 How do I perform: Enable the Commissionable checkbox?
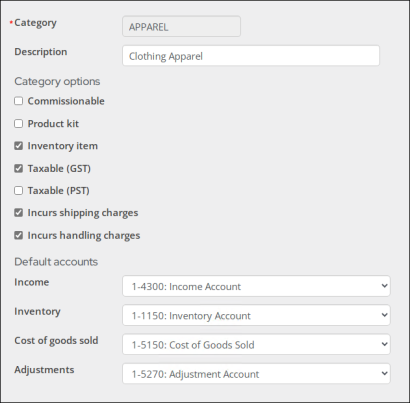(19, 101)
